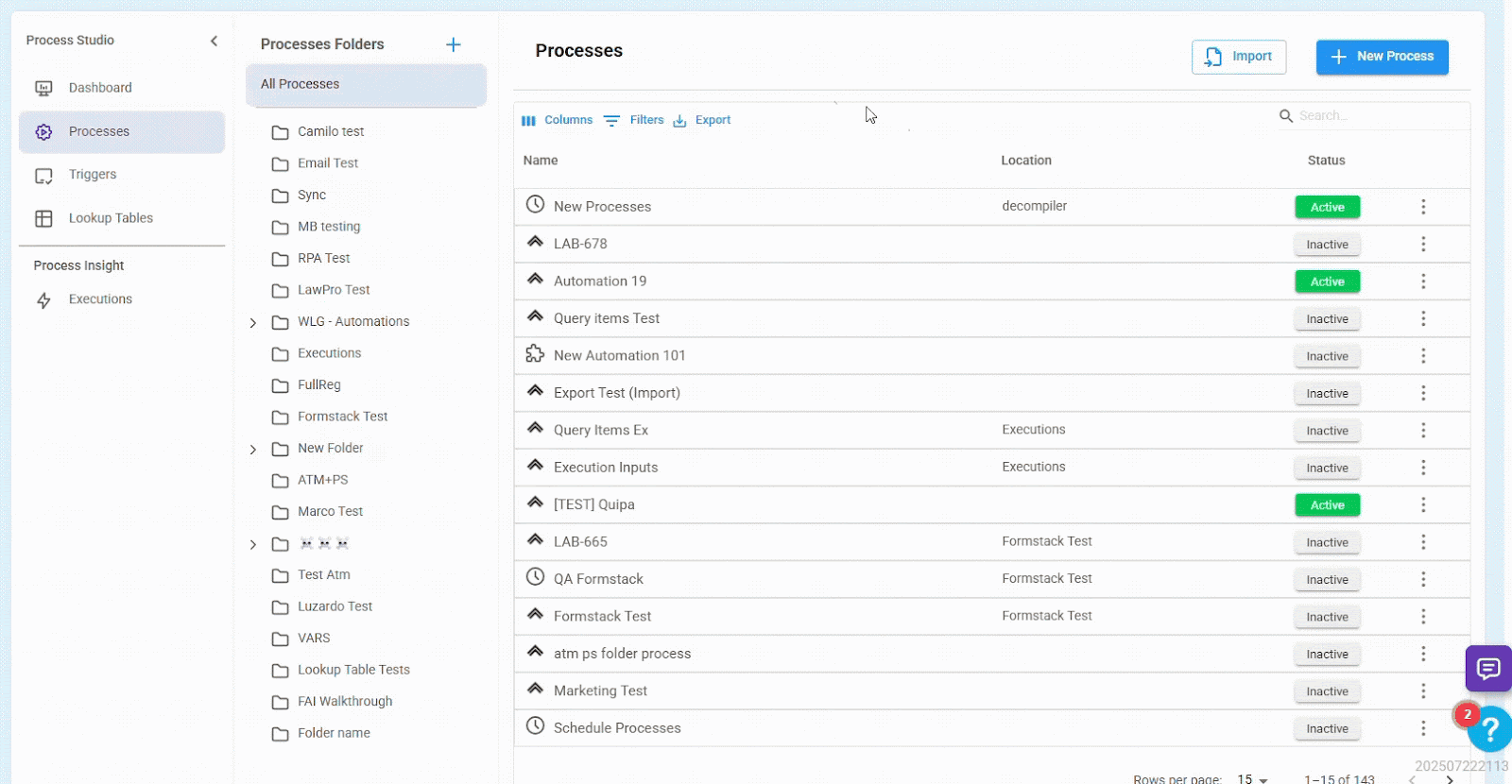
Task: Go to Dashboard in sidebar
Action: [x=99, y=88]
